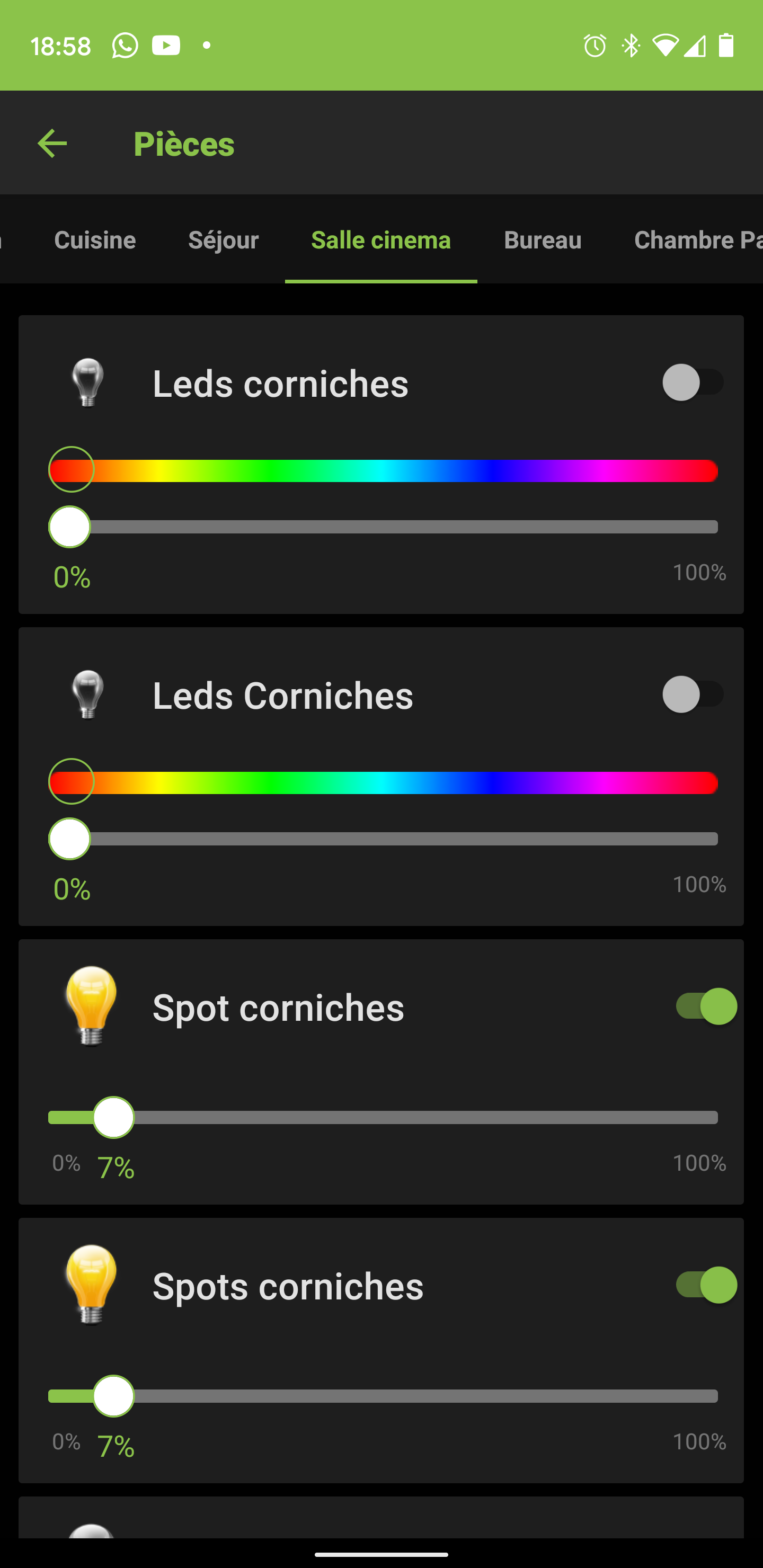Image resolution: width=763 pixels, height=1568 pixels.
Task: Go to the Chambre tab
Action: tap(697, 240)
